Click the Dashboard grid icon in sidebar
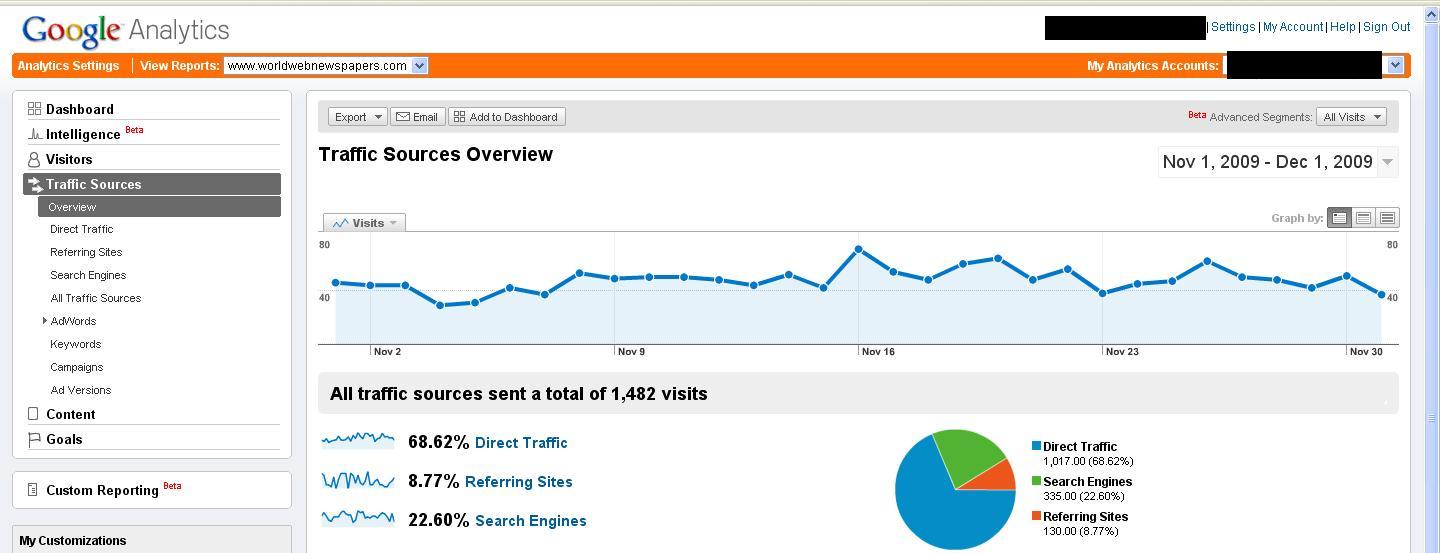The width and height of the screenshot is (1440, 553). (x=34, y=108)
